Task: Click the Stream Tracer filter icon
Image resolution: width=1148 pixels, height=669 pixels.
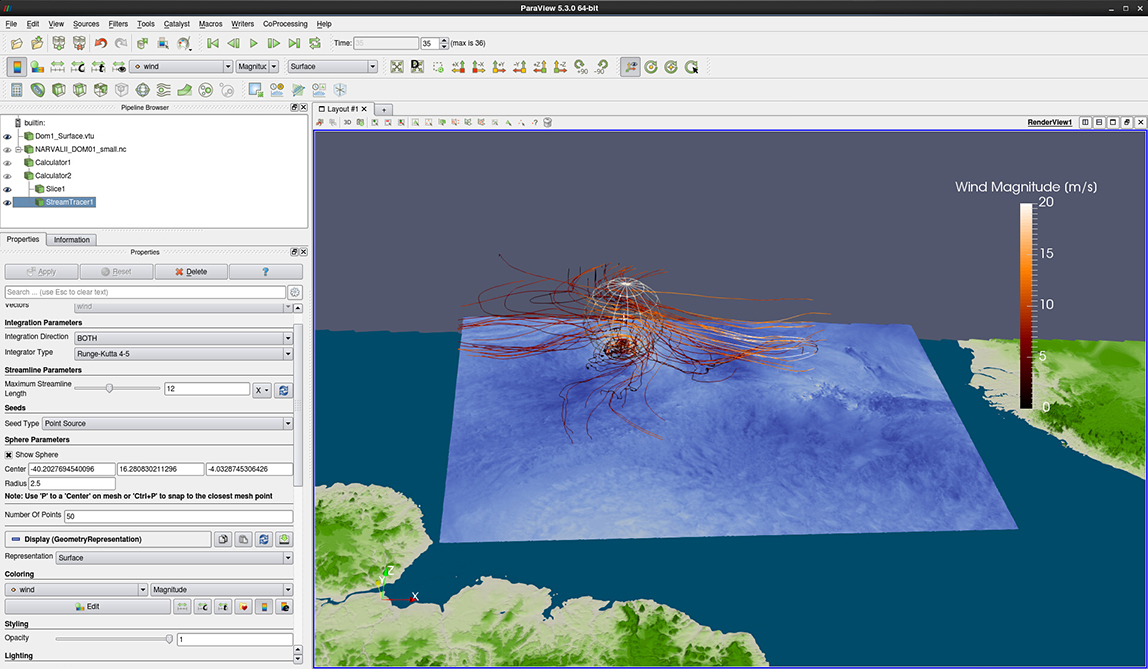Action: coord(164,90)
